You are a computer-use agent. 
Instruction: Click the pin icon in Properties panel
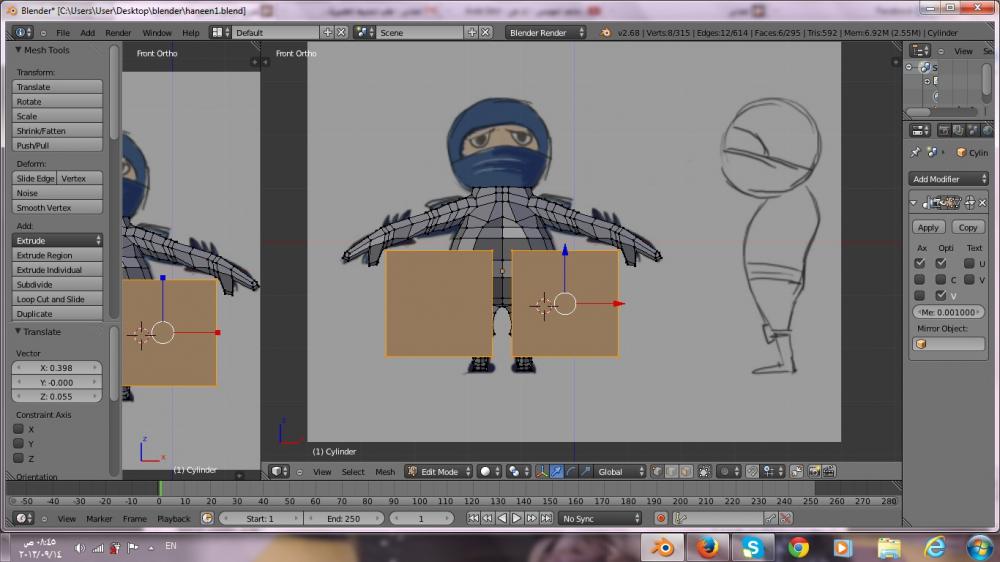[x=915, y=153]
